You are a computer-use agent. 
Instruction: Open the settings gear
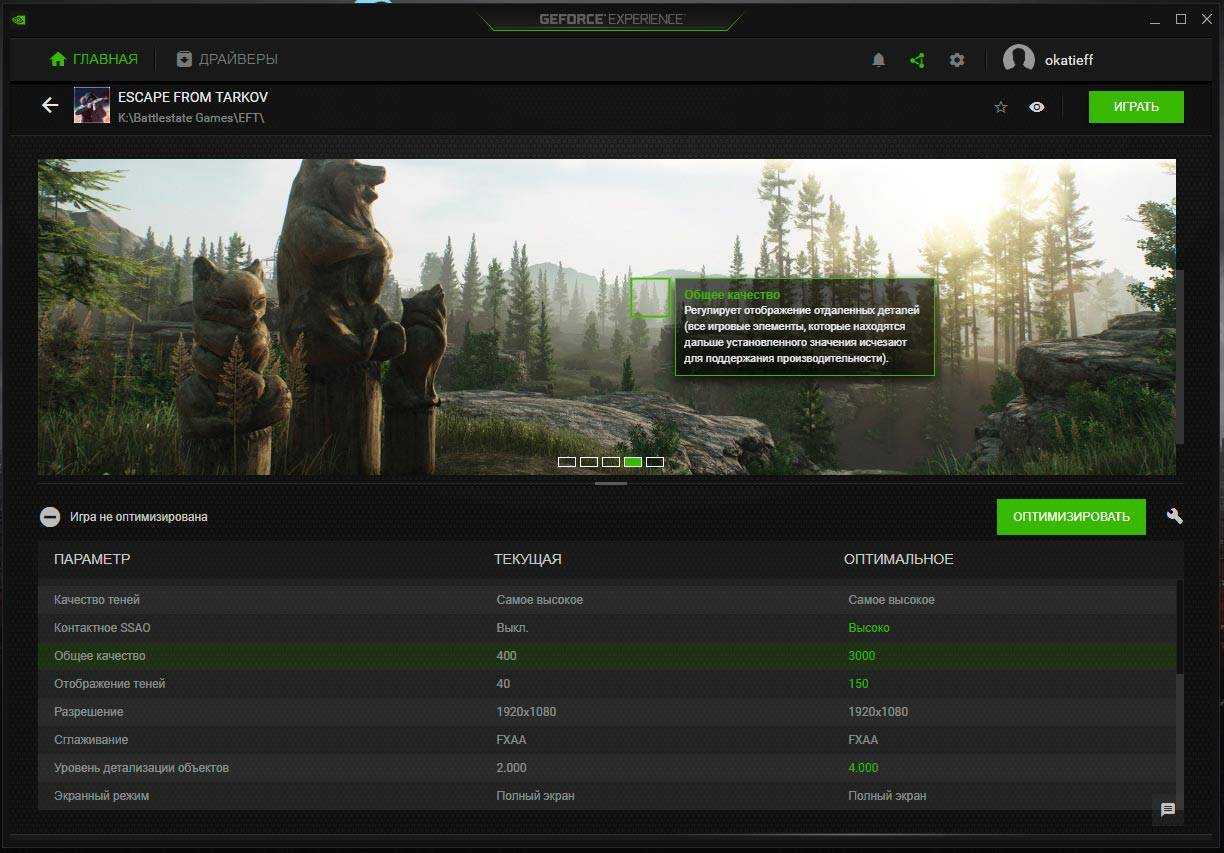[x=957, y=60]
